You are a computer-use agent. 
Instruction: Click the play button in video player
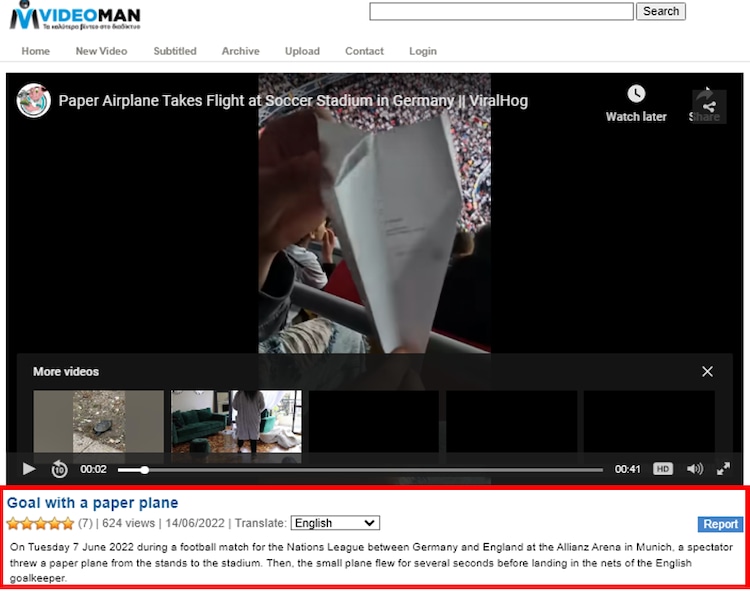coord(29,469)
